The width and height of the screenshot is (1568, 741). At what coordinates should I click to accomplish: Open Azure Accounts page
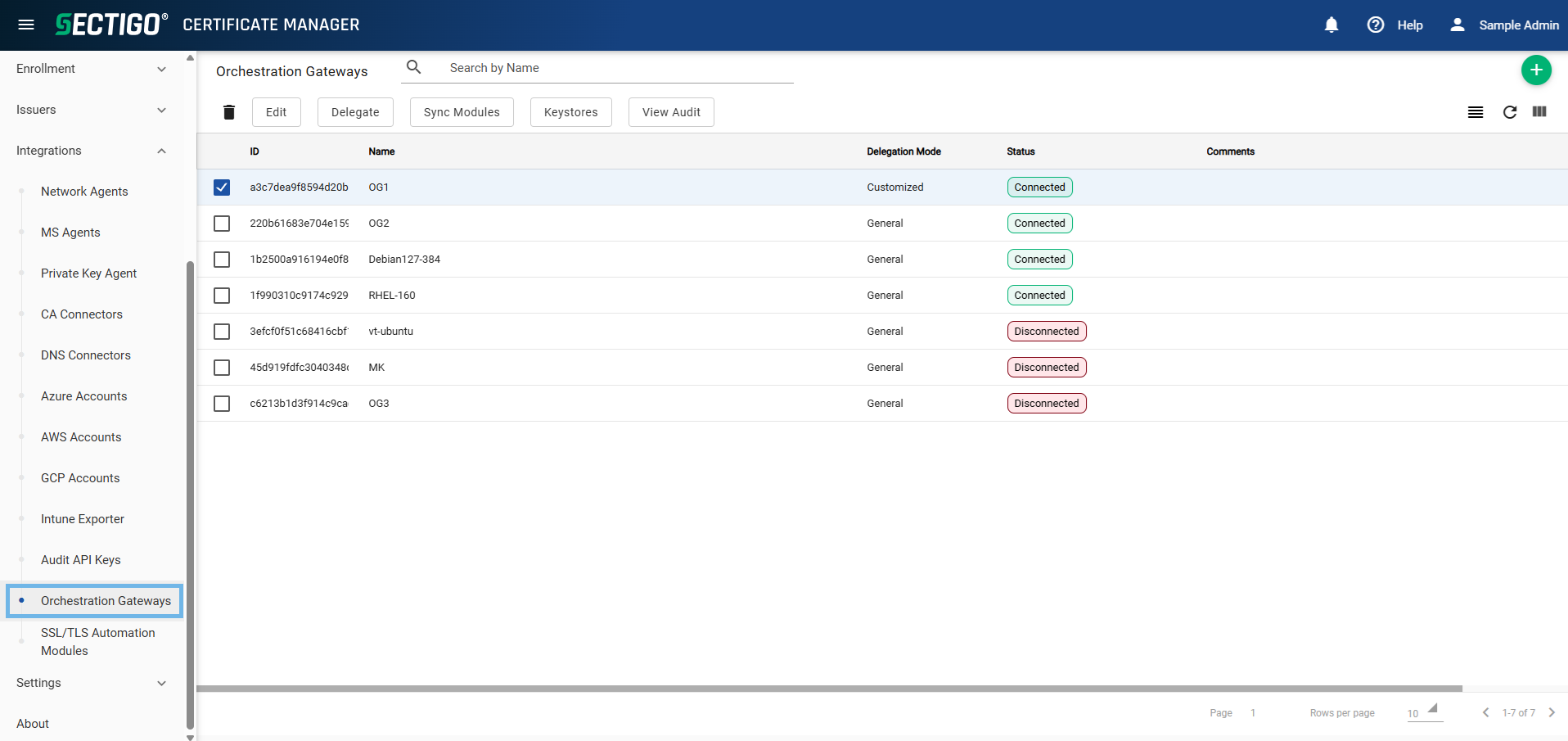coord(83,396)
